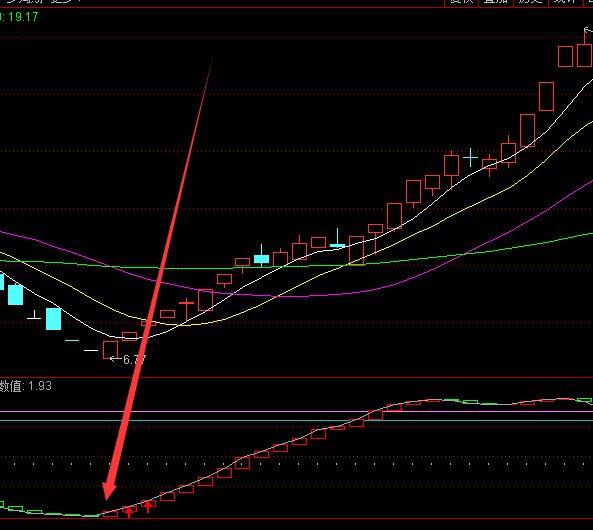Viewport: 593px width, 530px height.
Task: Click the 叠加 button at top right
Action: click(496, 2)
